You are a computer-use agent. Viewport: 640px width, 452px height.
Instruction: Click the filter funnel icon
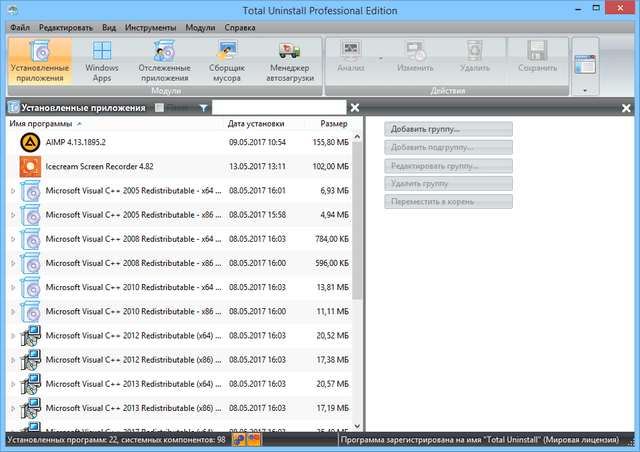(x=203, y=108)
